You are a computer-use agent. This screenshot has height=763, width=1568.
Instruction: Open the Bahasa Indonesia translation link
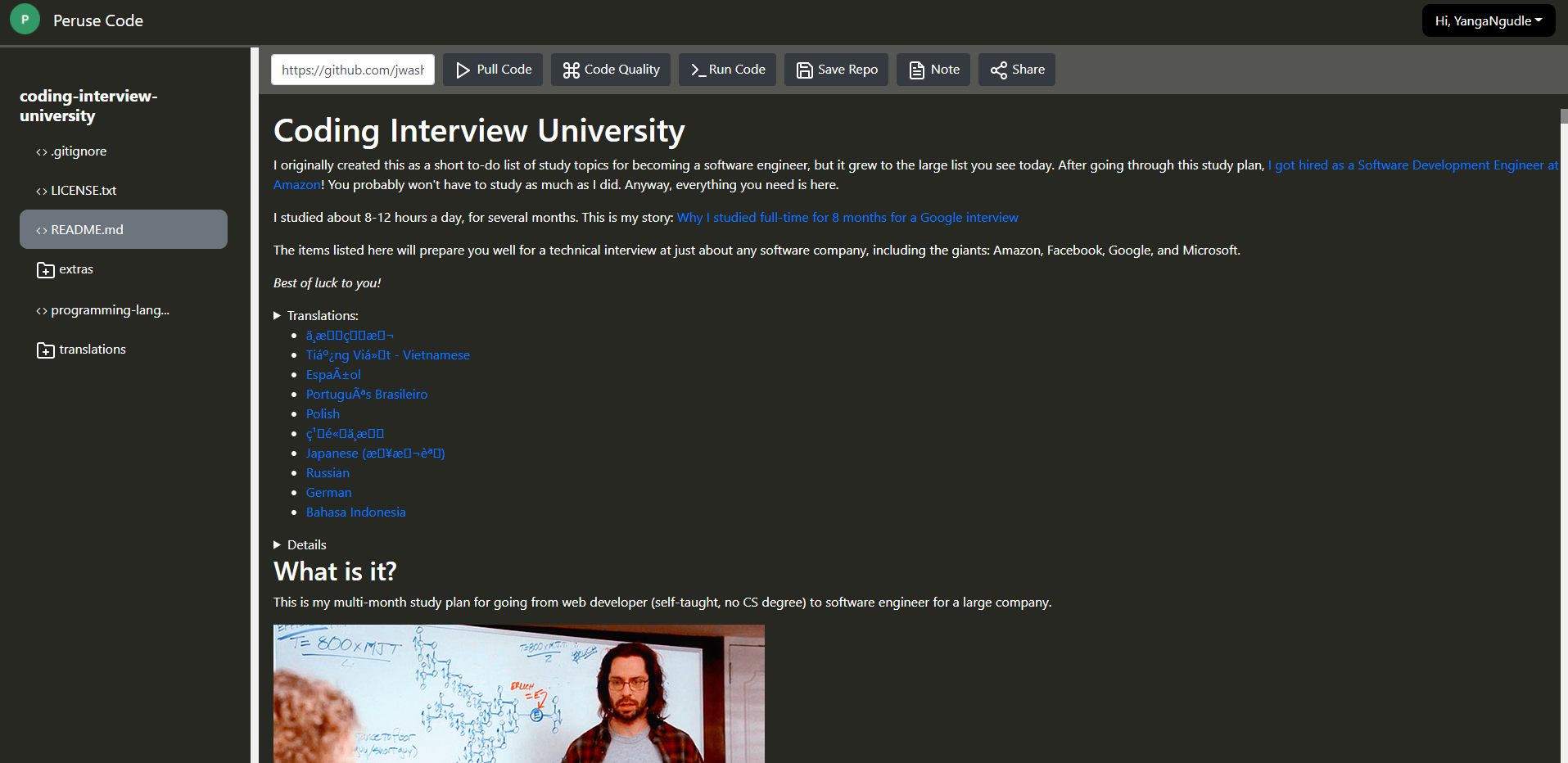(x=356, y=512)
